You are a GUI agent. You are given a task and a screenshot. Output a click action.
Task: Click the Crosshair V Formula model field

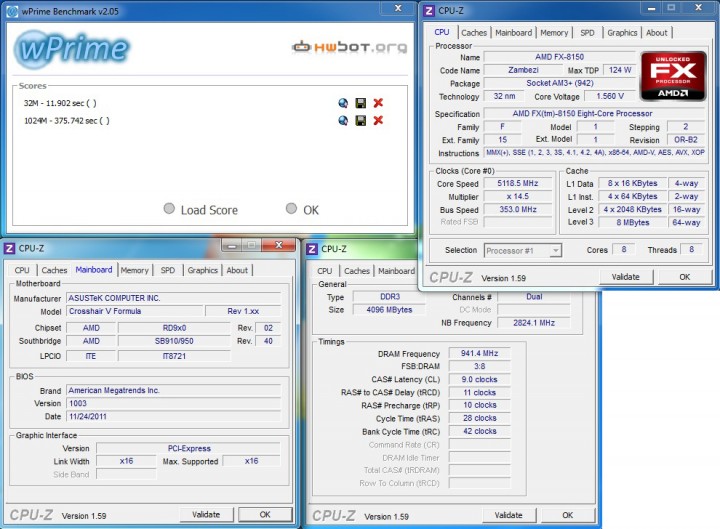(135, 311)
